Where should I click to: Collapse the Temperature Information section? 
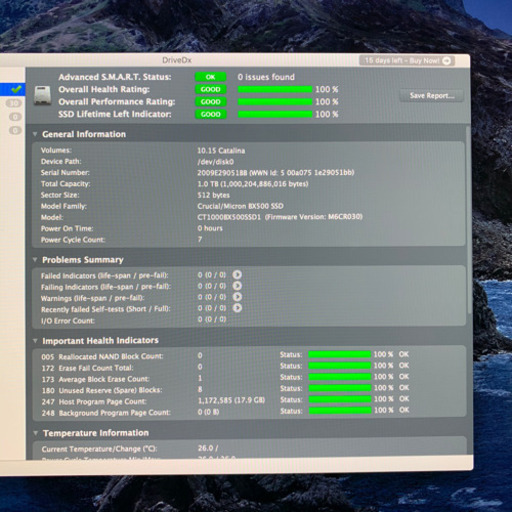(36, 433)
